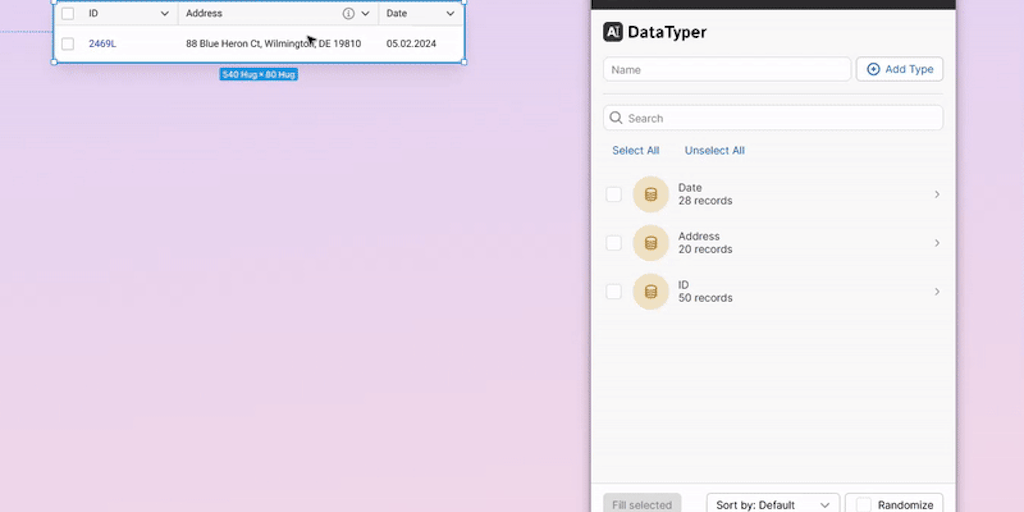Expand the ID records chevron

click(937, 291)
